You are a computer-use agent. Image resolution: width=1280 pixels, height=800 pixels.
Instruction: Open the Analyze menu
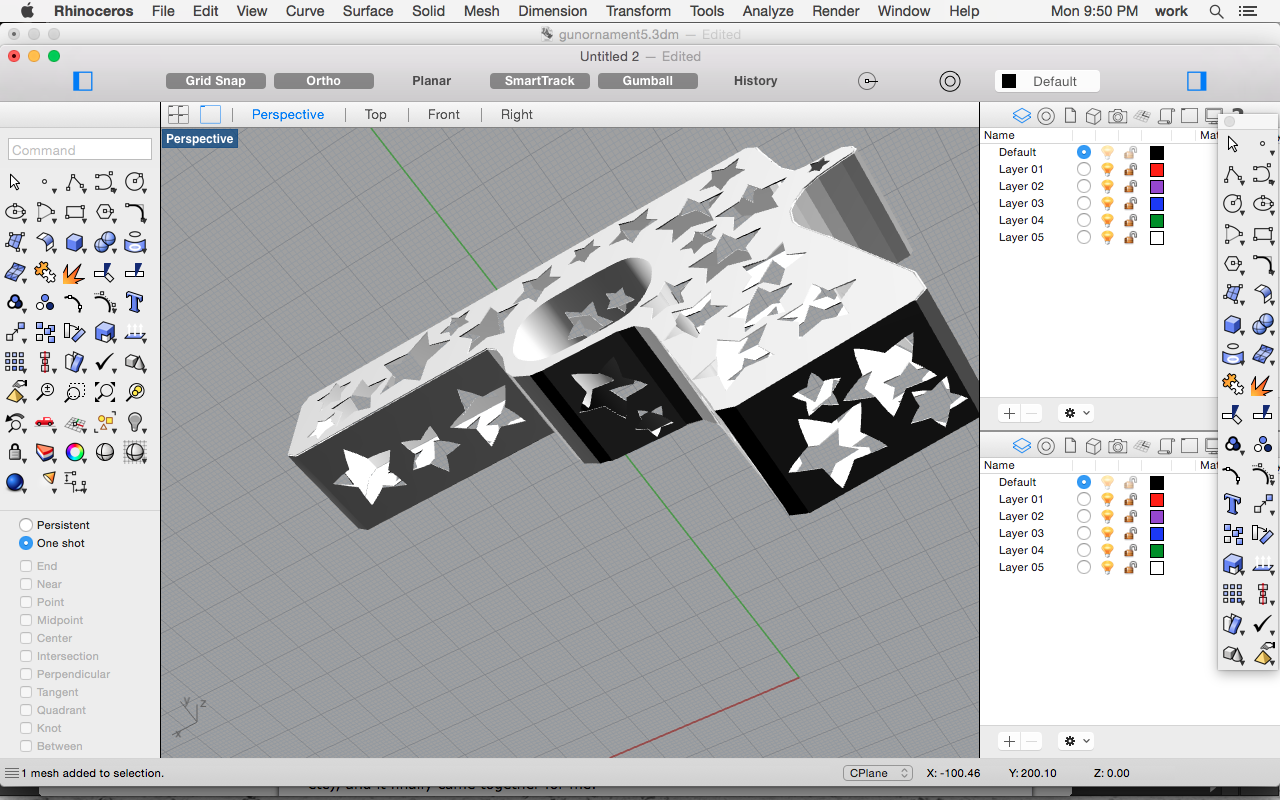(768, 11)
